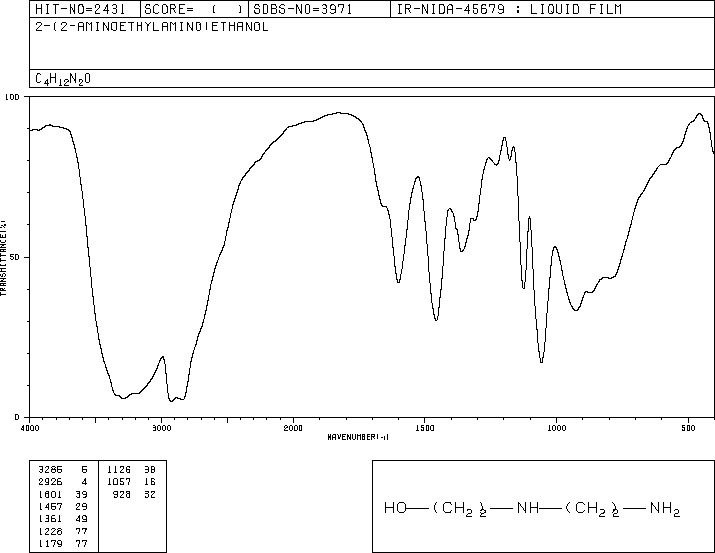Click the 50 transmittance axis label

(16, 257)
